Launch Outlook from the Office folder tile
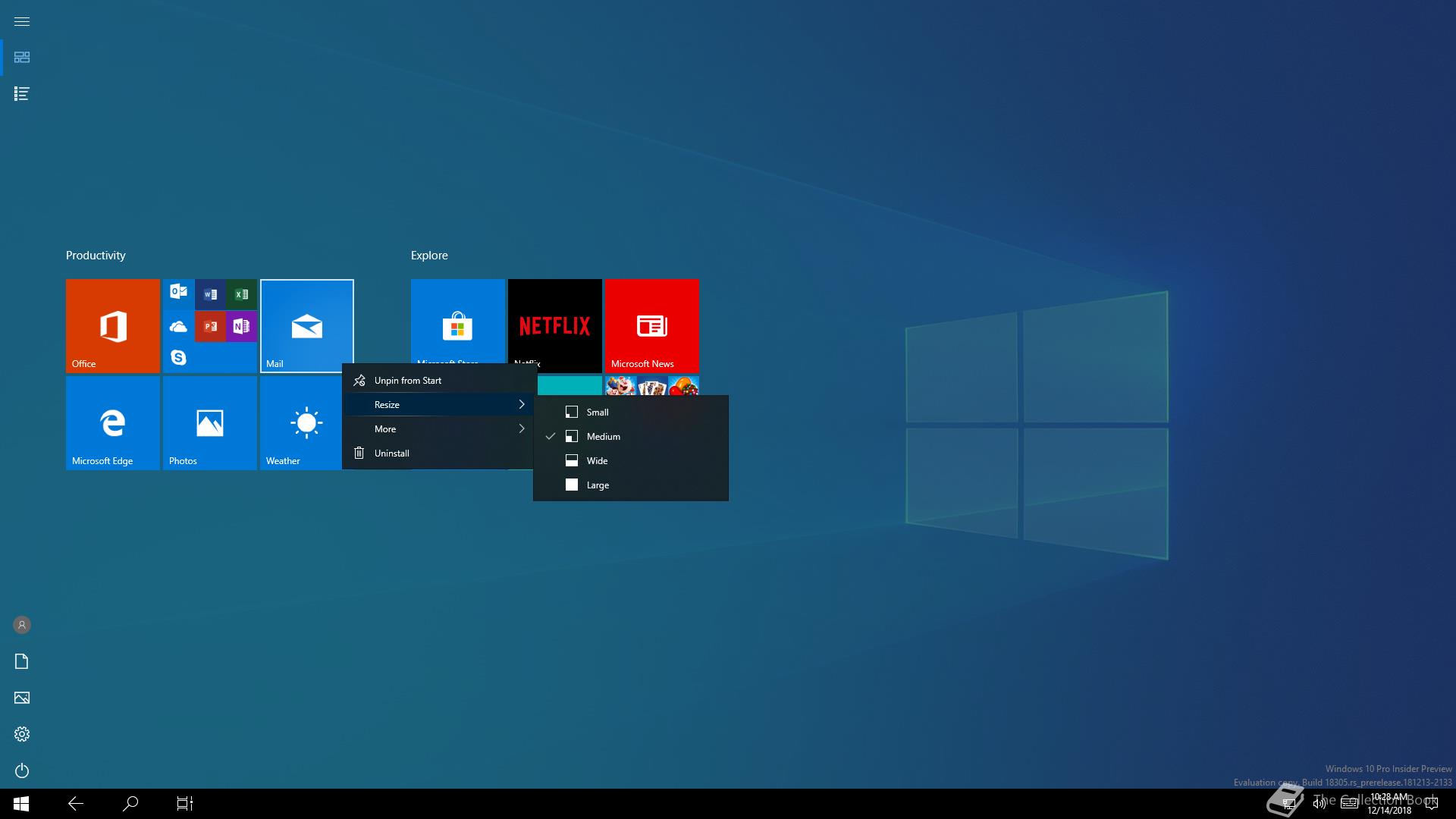This screenshot has width=1456, height=819. click(178, 293)
